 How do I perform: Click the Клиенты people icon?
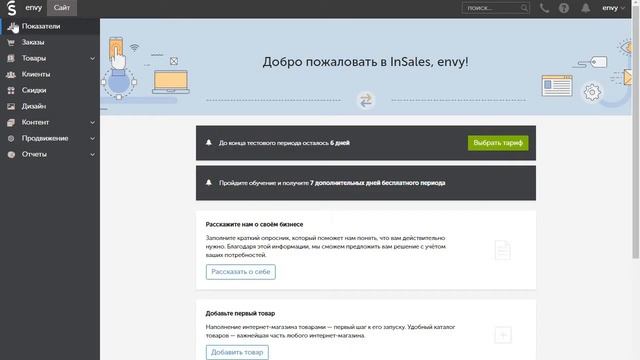tap(11, 74)
